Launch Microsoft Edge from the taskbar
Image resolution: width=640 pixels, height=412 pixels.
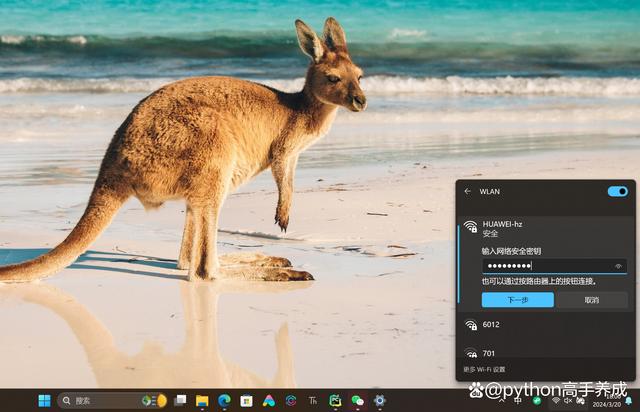224,400
